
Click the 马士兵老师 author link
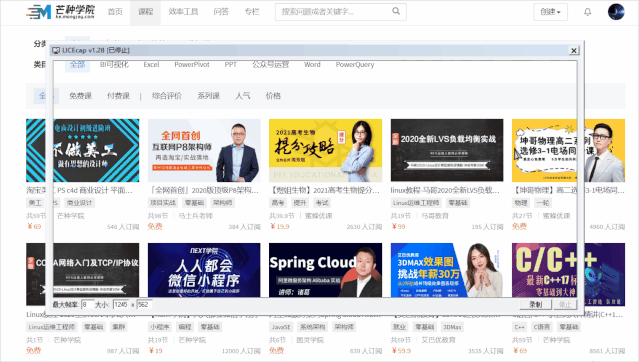click(196, 216)
